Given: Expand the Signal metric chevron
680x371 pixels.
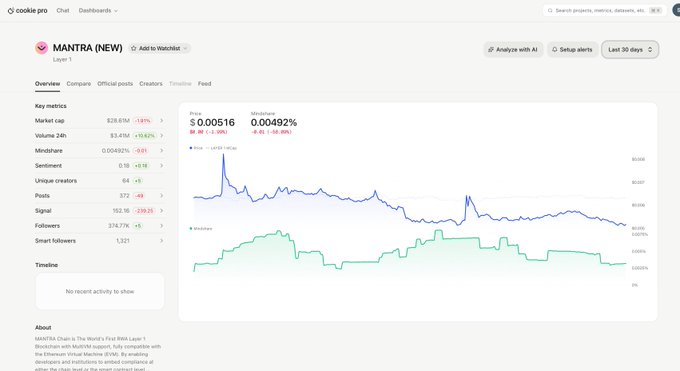Looking at the screenshot, I should (x=161, y=210).
